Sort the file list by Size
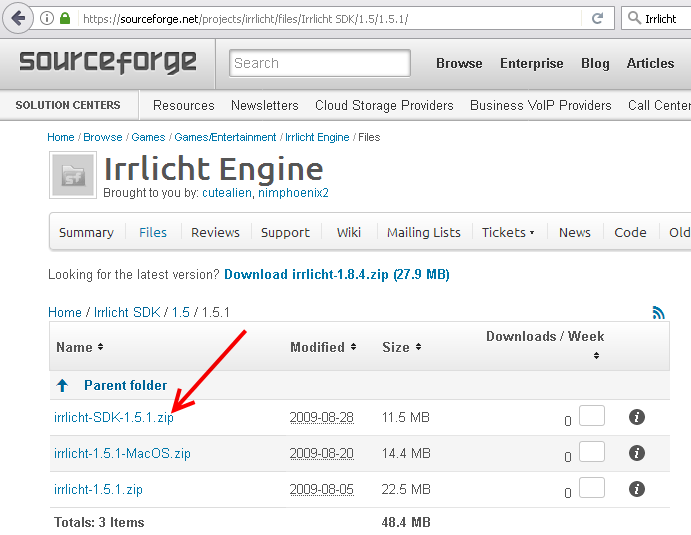Viewport: 691px width, 535px height. (x=401, y=347)
